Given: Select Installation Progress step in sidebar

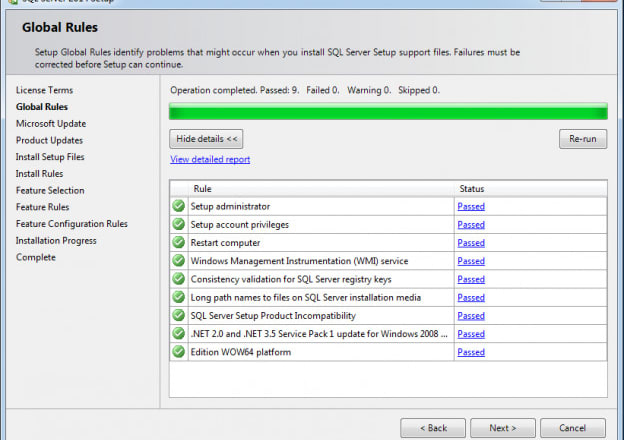Looking at the screenshot, I should tap(56, 241).
